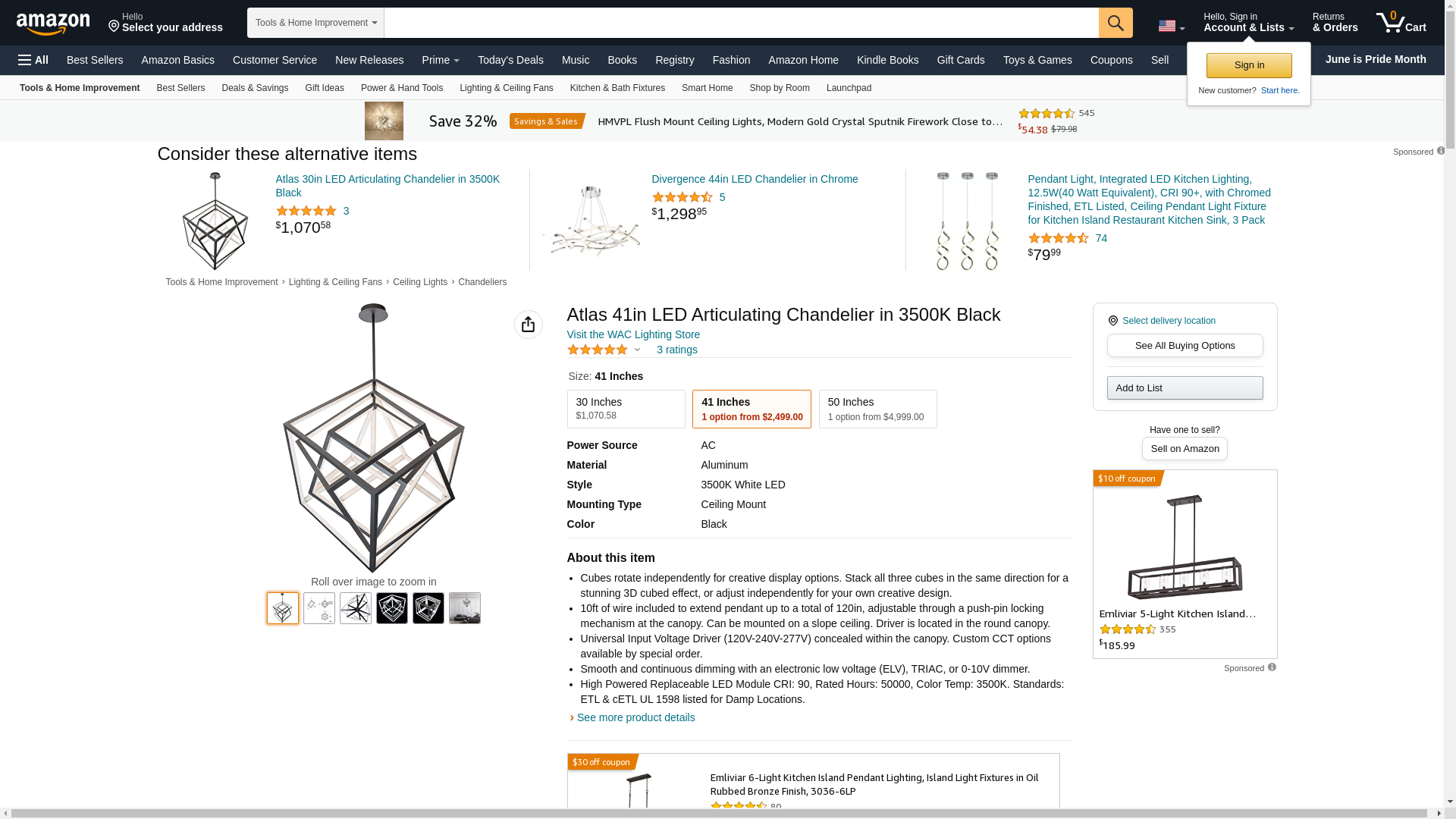Select the last product image thumbnail
Viewport: 1456px width, 819px height.
(x=464, y=608)
